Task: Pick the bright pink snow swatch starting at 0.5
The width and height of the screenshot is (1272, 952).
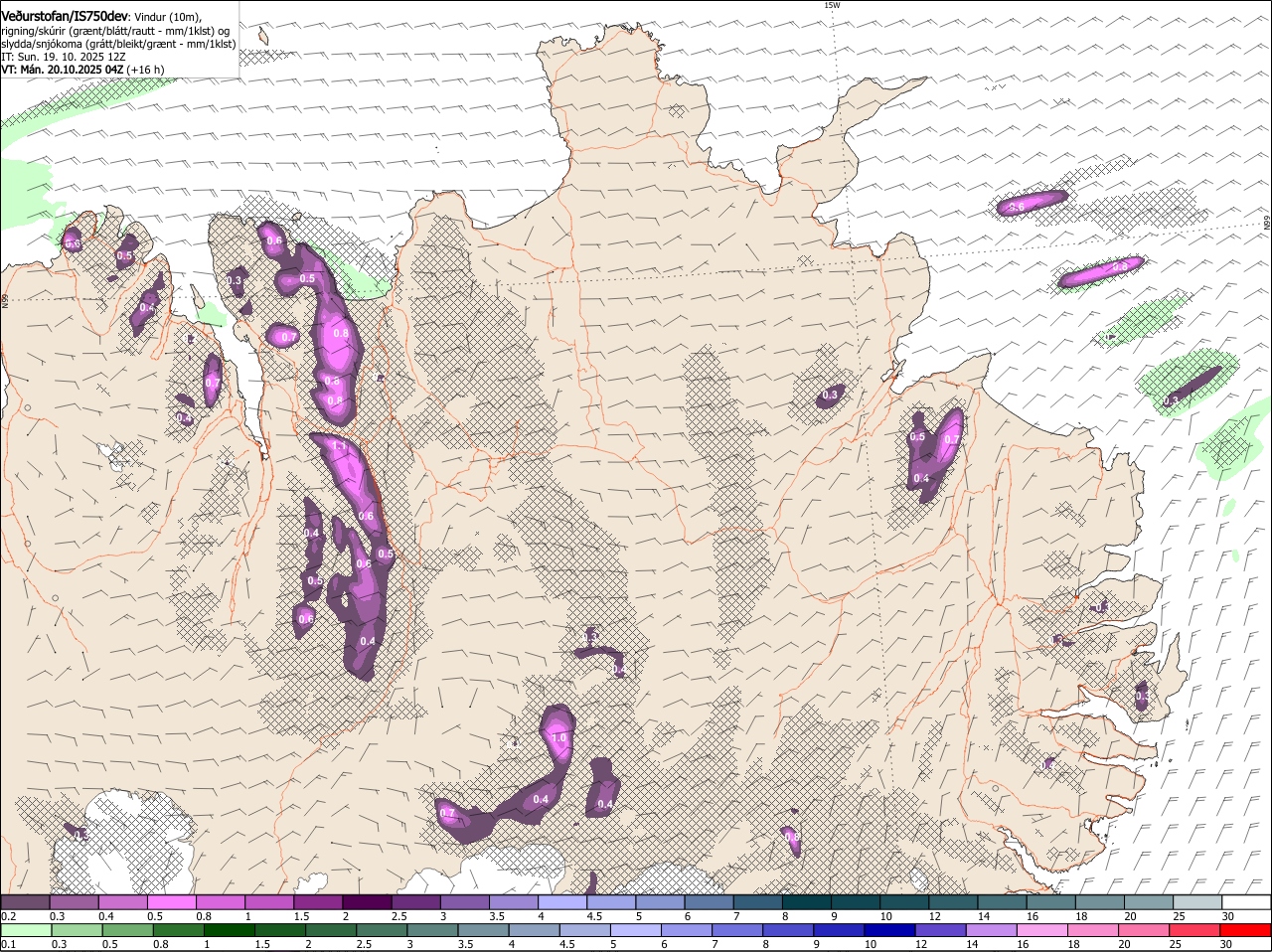Action: point(171,902)
